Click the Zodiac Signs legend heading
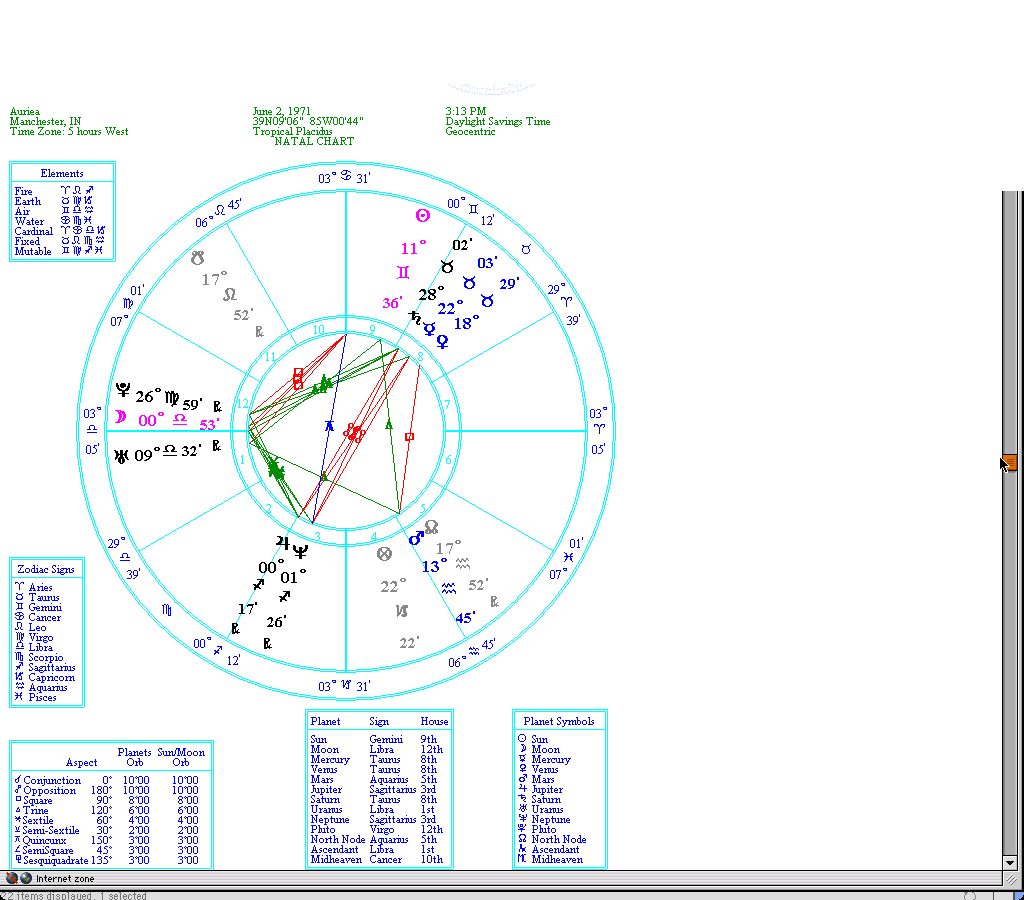Viewport: 1024px width, 900px height. click(46, 569)
